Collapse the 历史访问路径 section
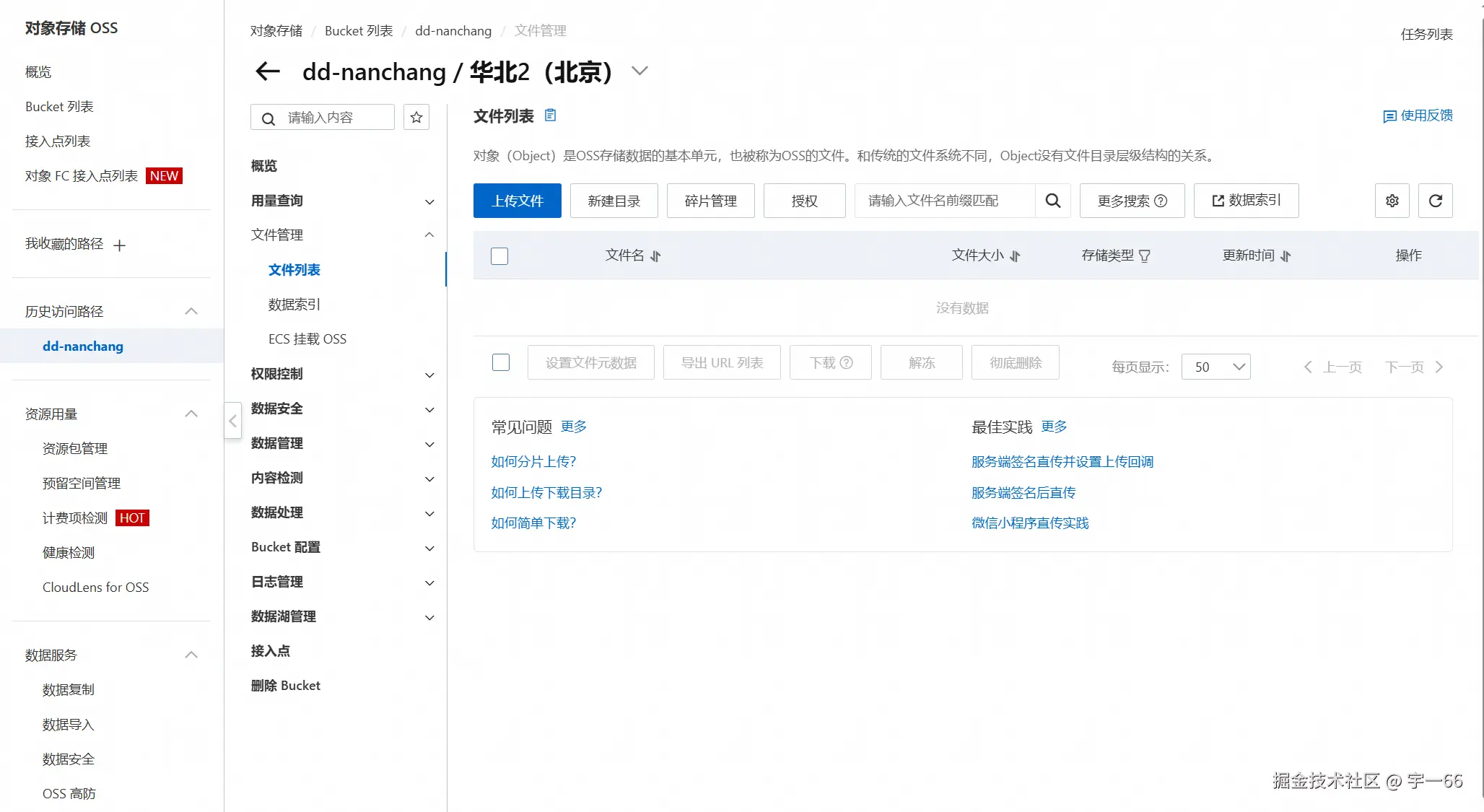Image resolution: width=1484 pixels, height=812 pixels. point(191,311)
